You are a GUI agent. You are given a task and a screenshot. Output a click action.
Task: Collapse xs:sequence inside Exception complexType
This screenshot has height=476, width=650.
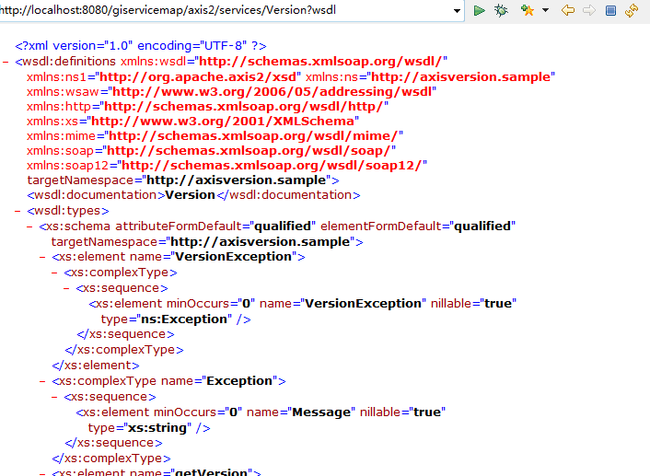click(x=54, y=397)
